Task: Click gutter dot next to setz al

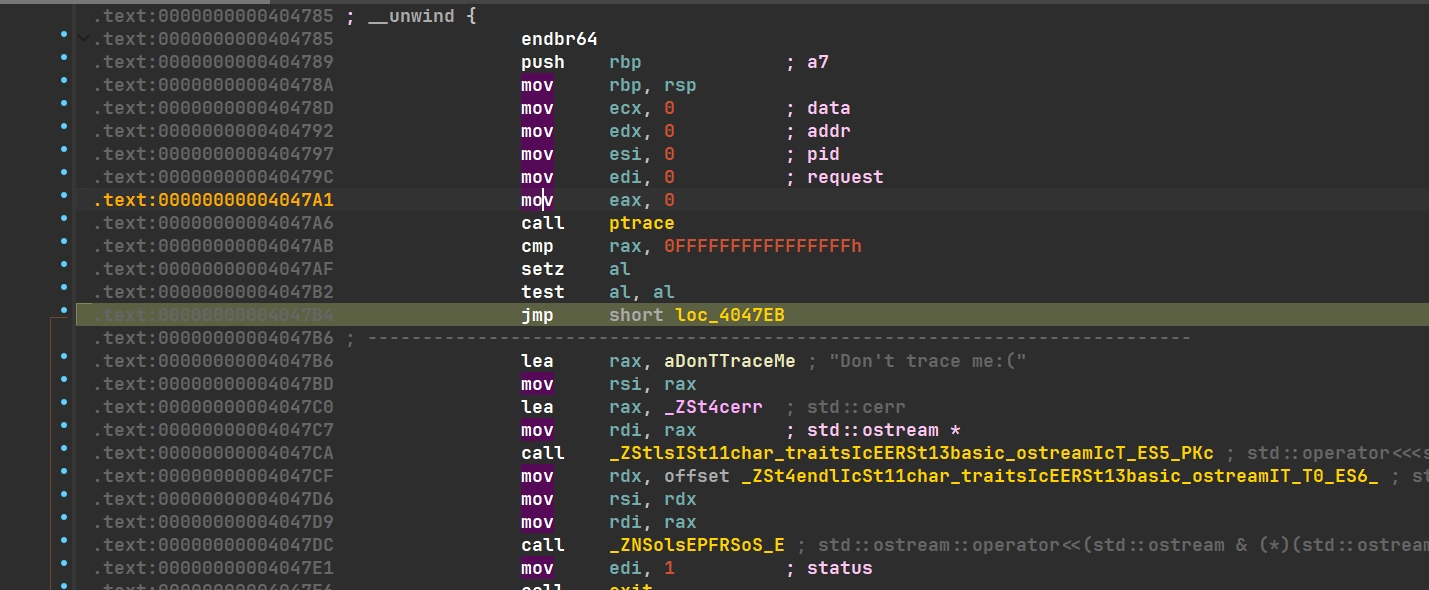Action: 64,265
